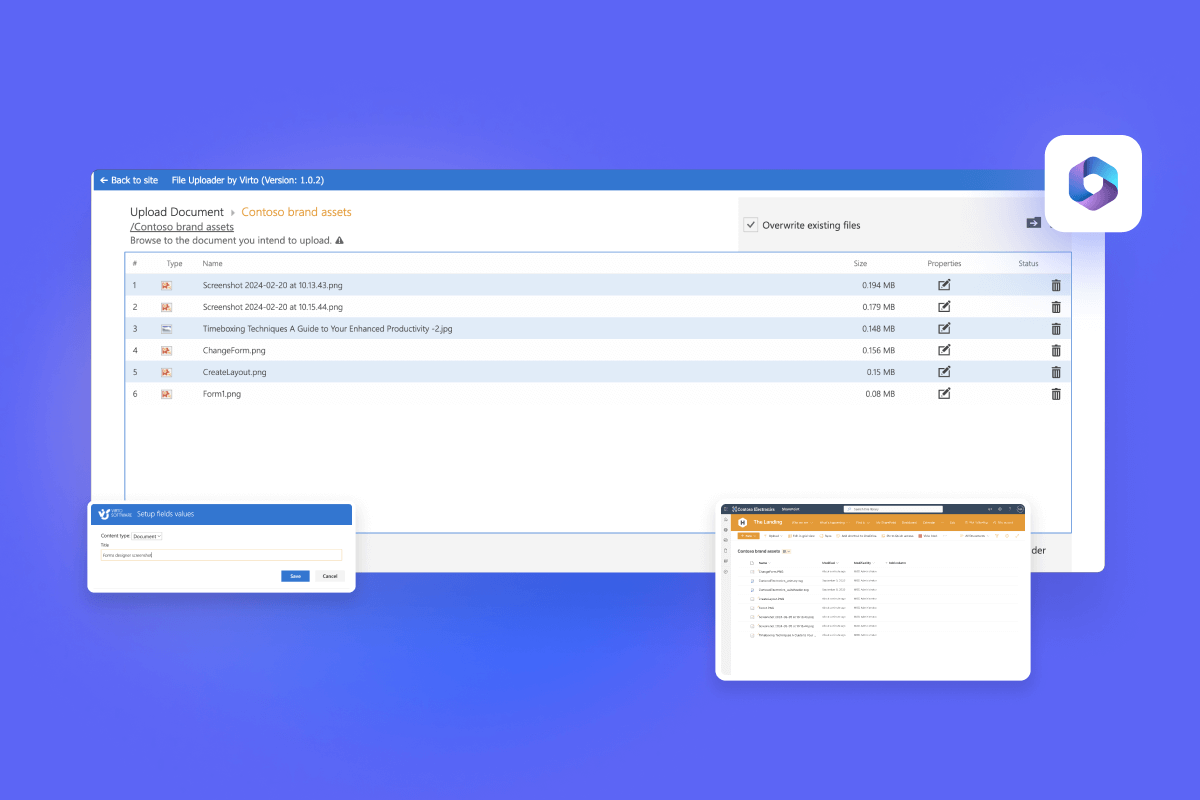
Task: Click the New button in the SharePoint library
Action: tap(748, 537)
